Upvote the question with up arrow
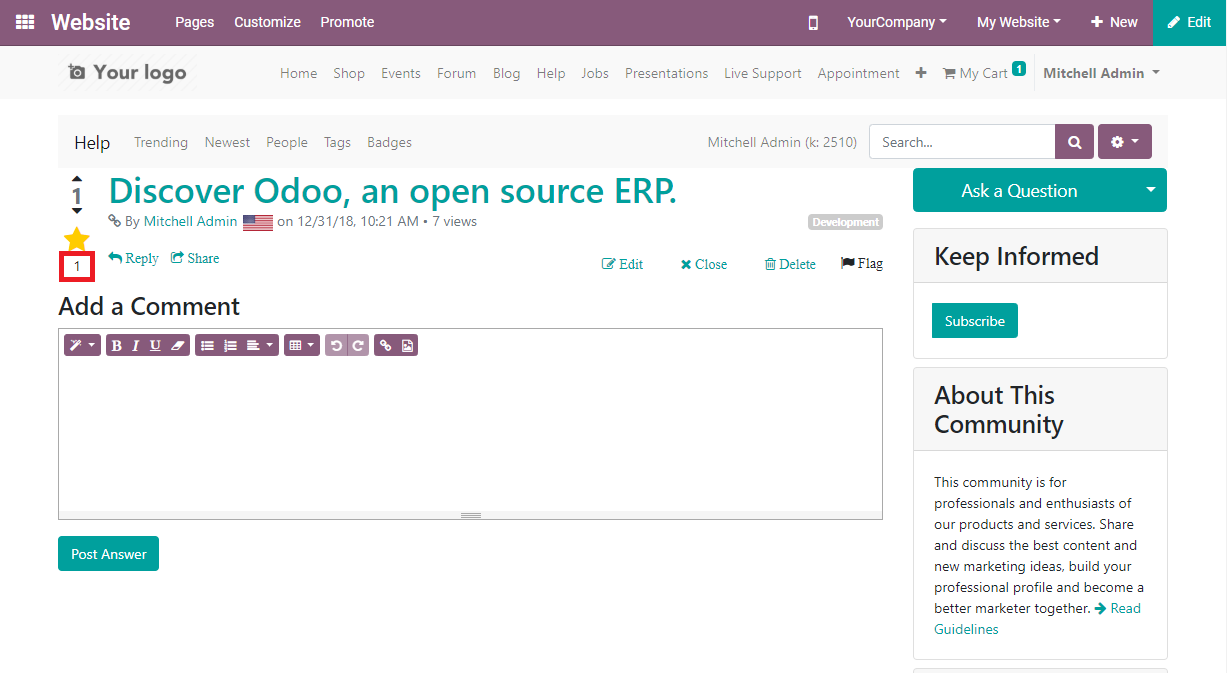This screenshot has width=1227, height=673. click(77, 178)
